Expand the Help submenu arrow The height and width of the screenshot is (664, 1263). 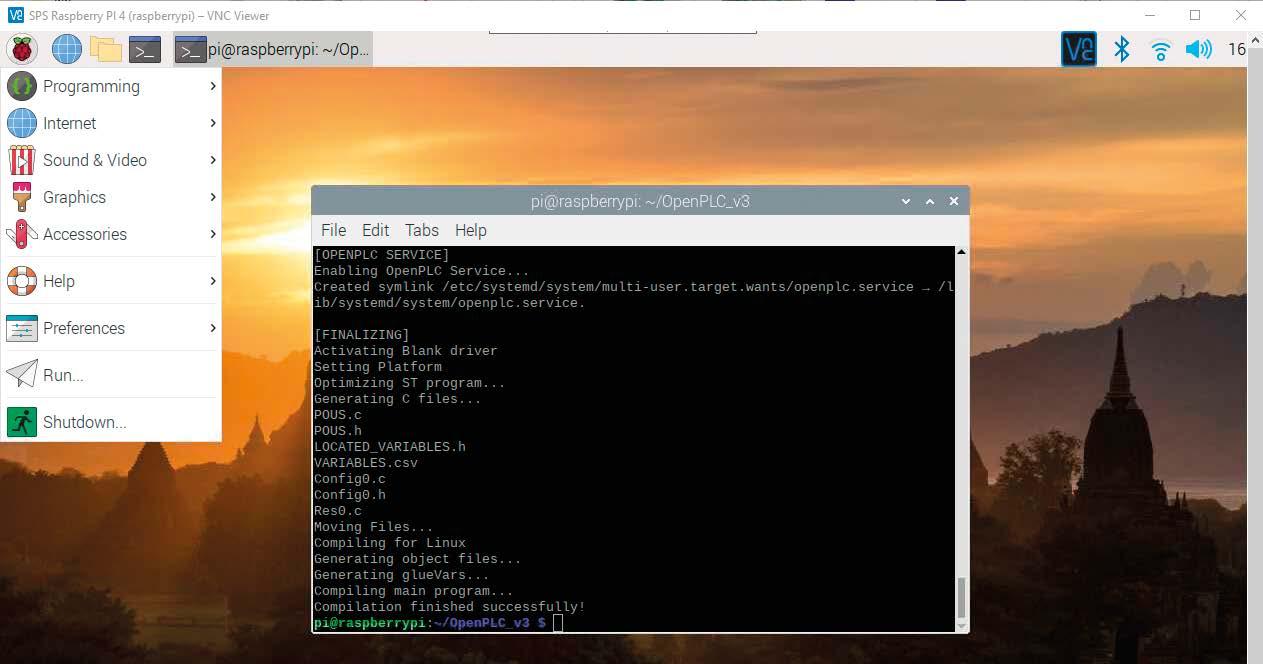coord(213,281)
